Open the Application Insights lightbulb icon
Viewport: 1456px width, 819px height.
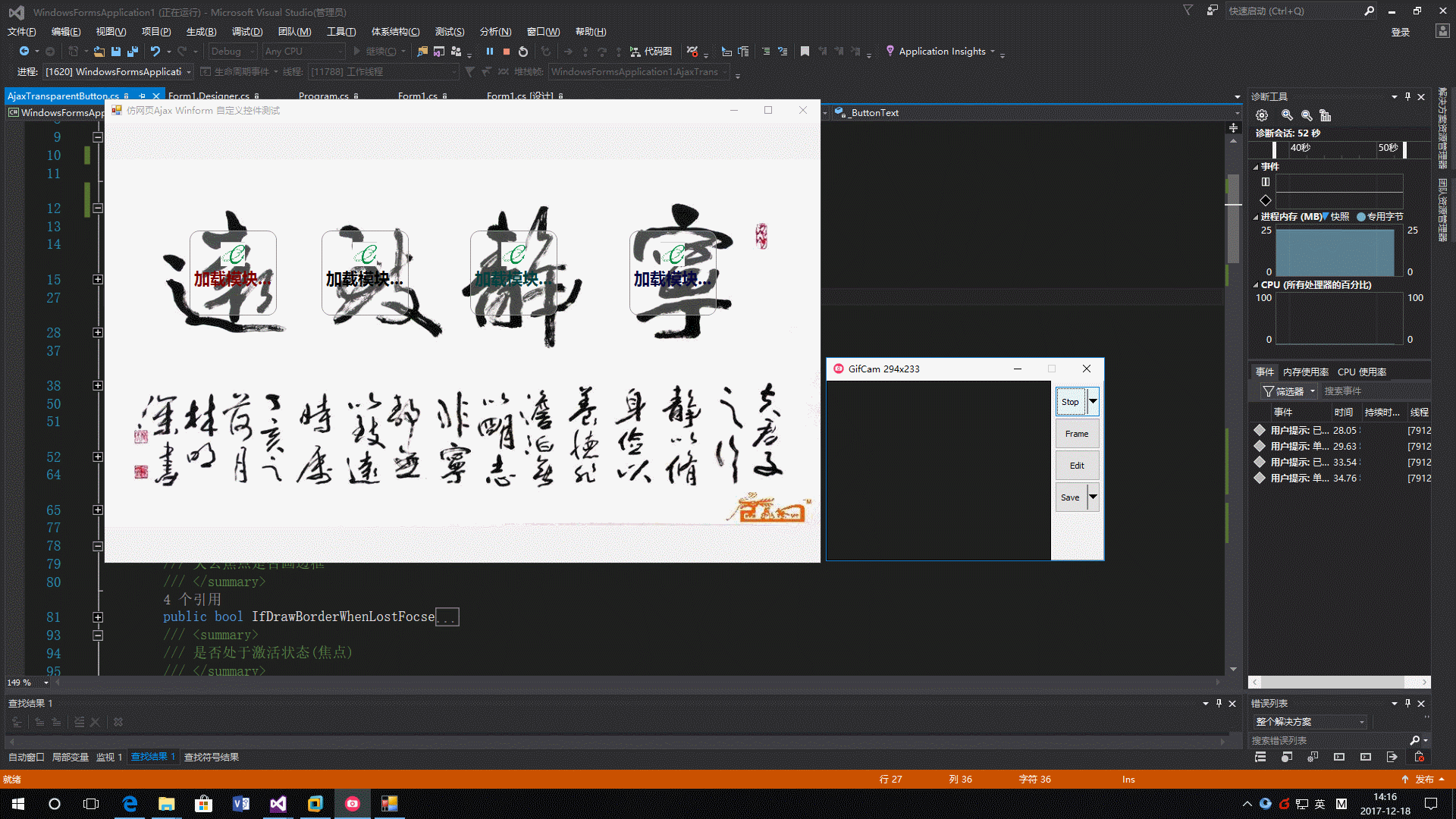(890, 51)
